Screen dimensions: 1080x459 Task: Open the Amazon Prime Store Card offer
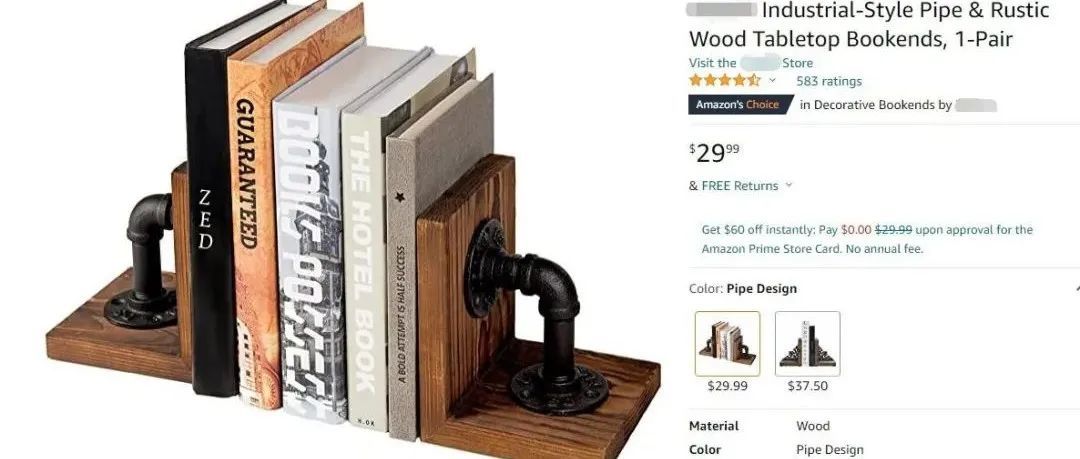coord(867,239)
